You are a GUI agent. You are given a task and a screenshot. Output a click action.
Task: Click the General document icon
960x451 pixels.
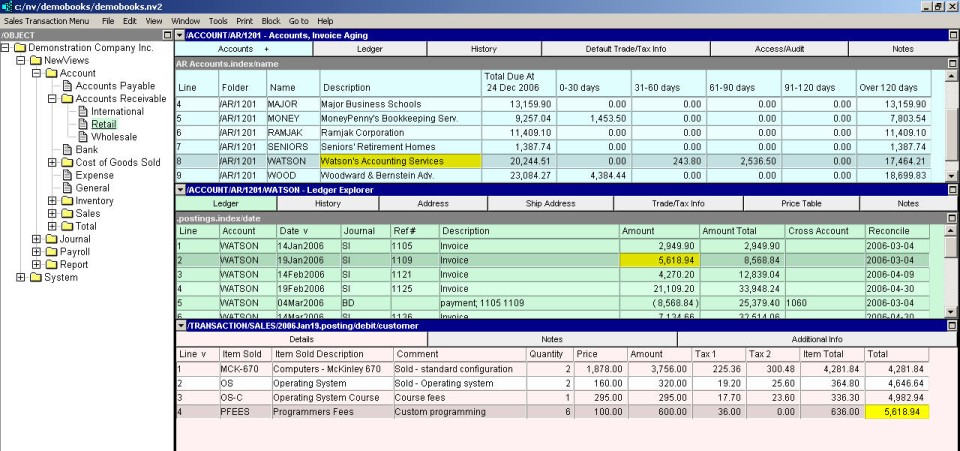(x=67, y=188)
